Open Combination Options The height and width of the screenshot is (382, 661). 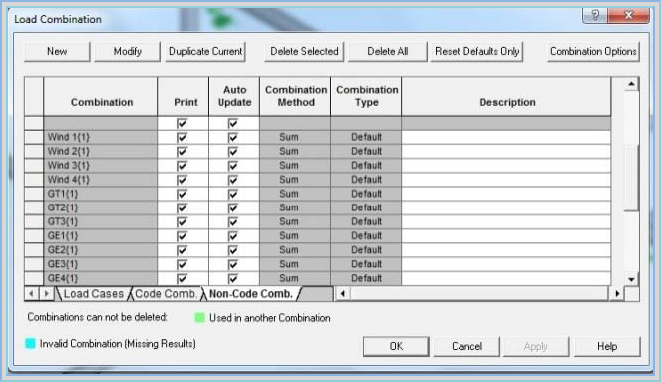coord(593,51)
